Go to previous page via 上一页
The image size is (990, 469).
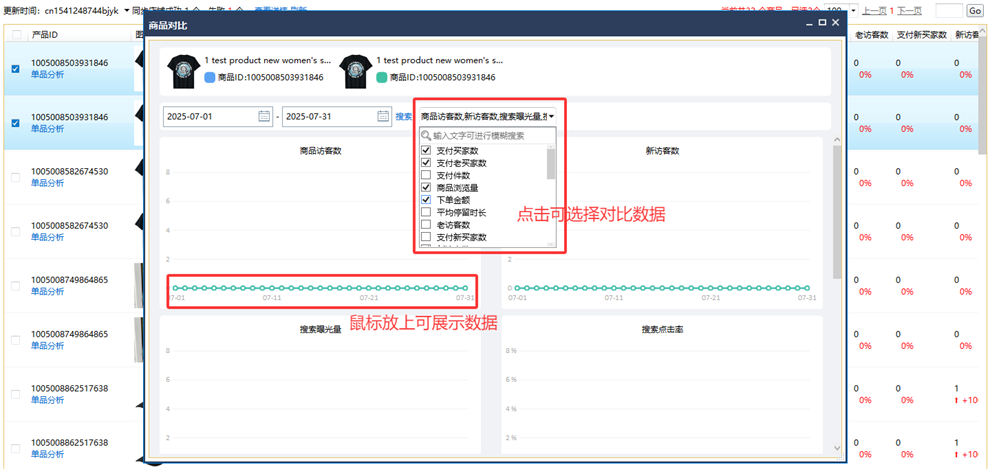coord(874,11)
